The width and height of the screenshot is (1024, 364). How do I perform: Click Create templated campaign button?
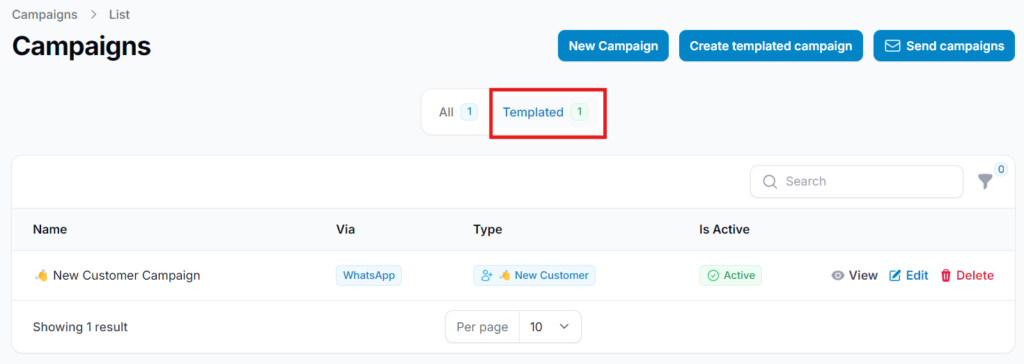click(771, 46)
